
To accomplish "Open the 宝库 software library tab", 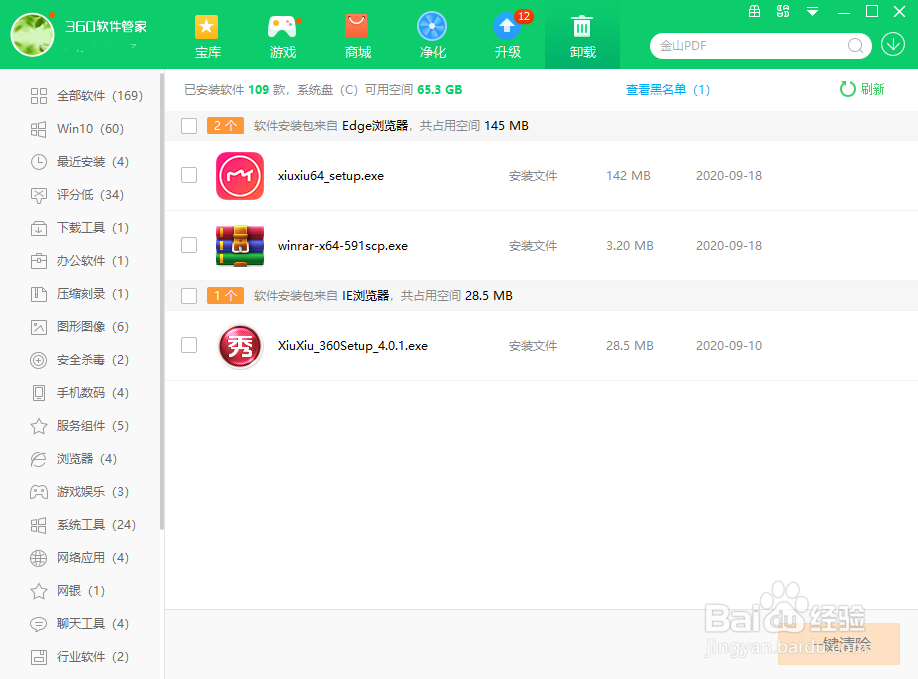I will click(x=207, y=37).
